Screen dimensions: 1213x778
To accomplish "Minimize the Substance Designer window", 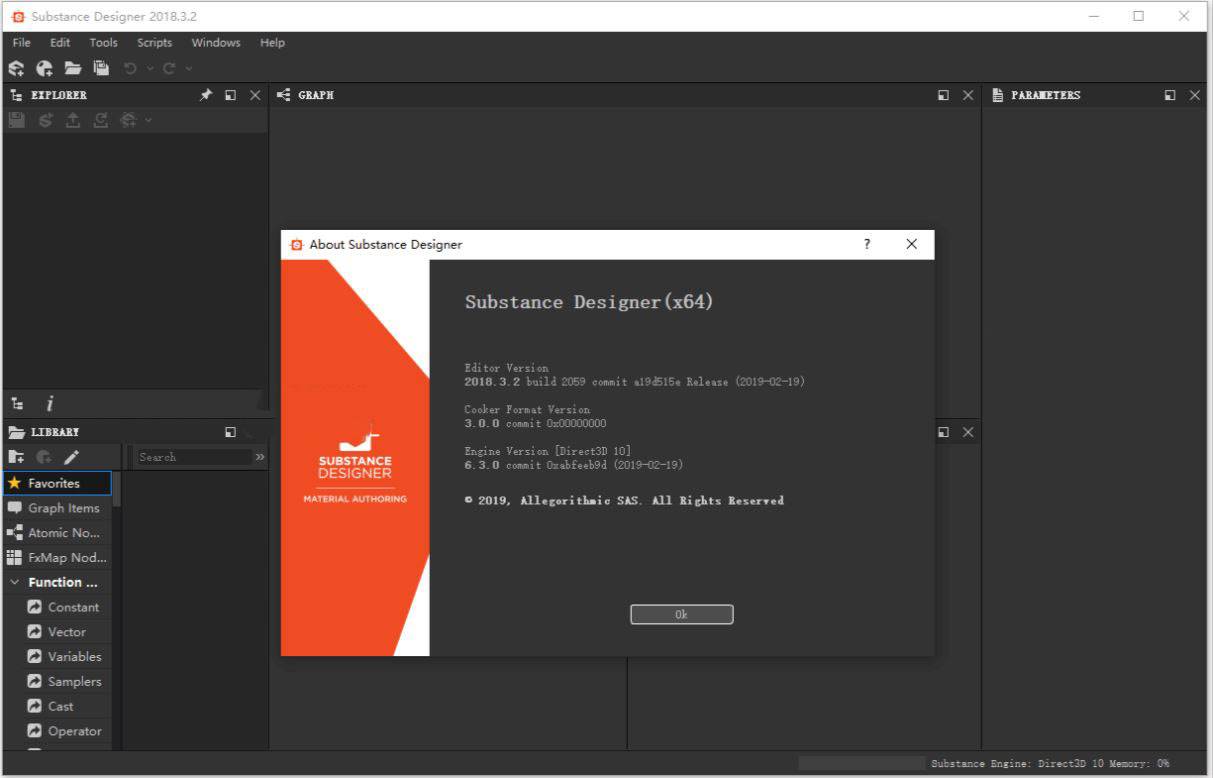I will [x=1093, y=16].
